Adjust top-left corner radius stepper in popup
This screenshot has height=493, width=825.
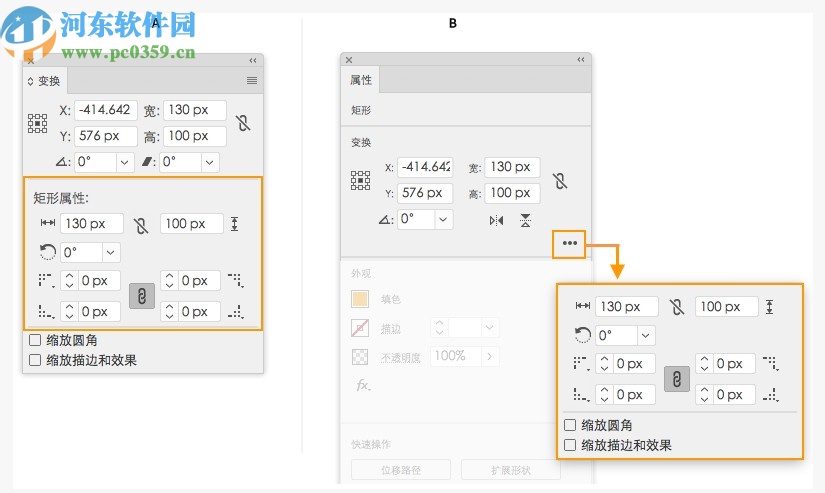[x=605, y=364]
